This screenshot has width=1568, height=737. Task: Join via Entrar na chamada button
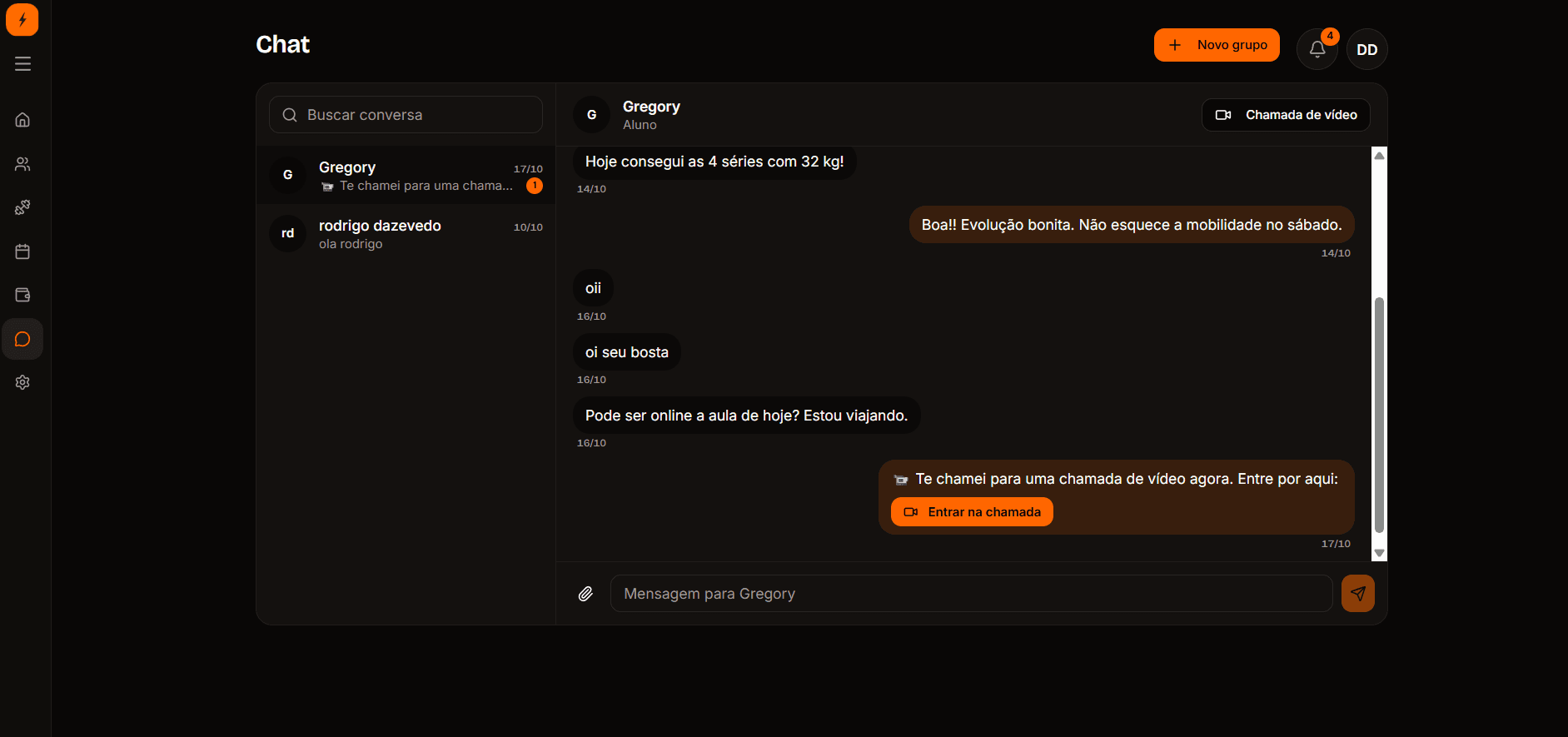[x=972, y=512]
